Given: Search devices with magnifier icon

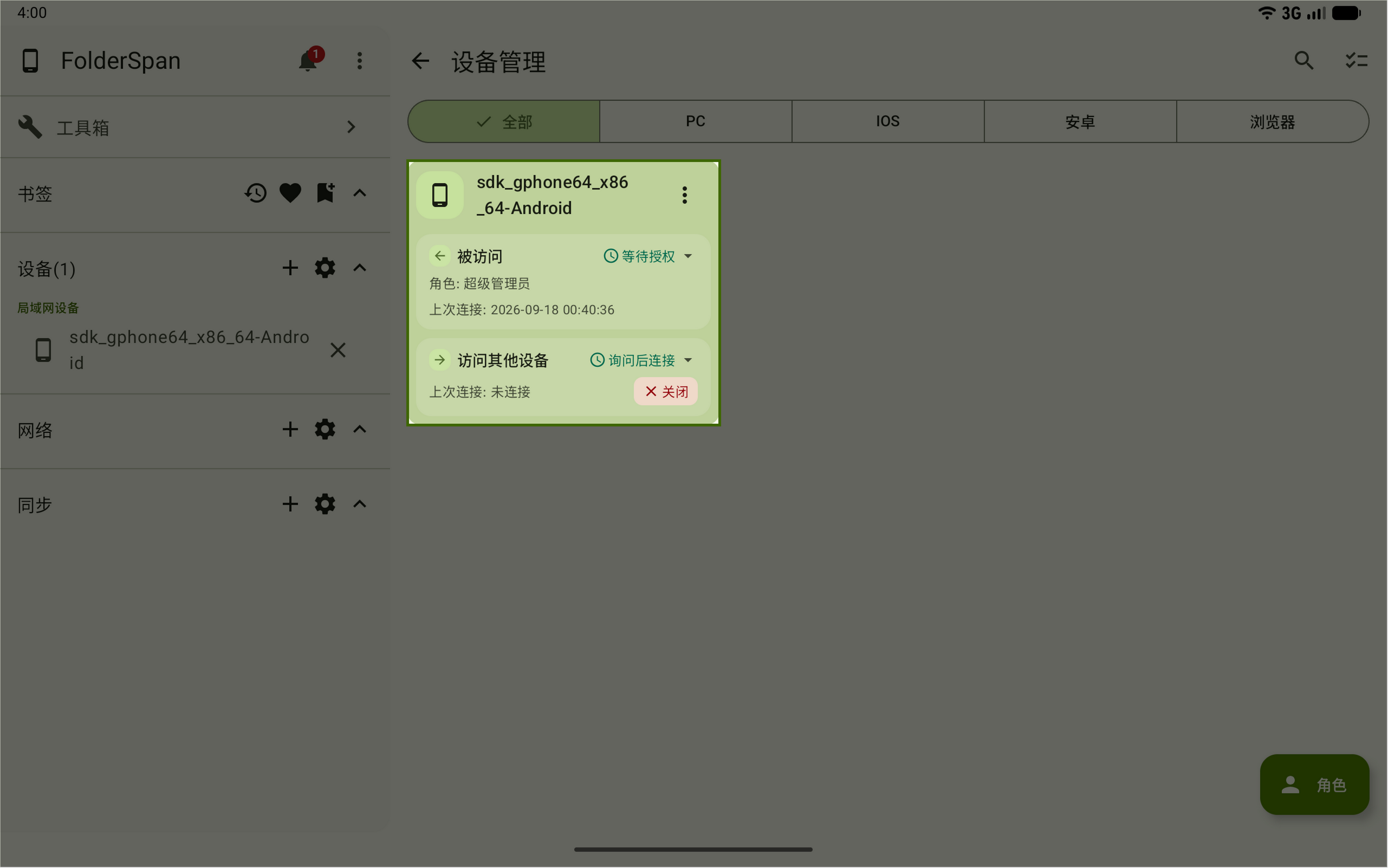Looking at the screenshot, I should click(1304, 61).
